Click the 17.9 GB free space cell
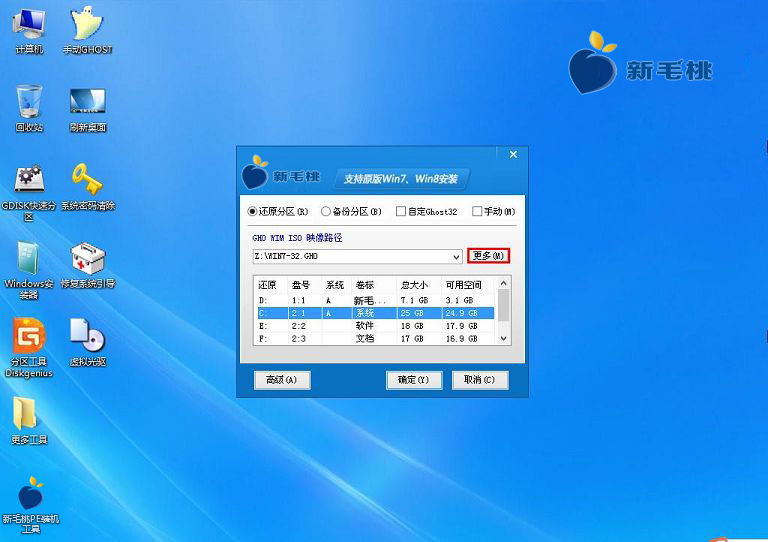The width and height of the screenshot is (768, 542). tap(461, 326)
